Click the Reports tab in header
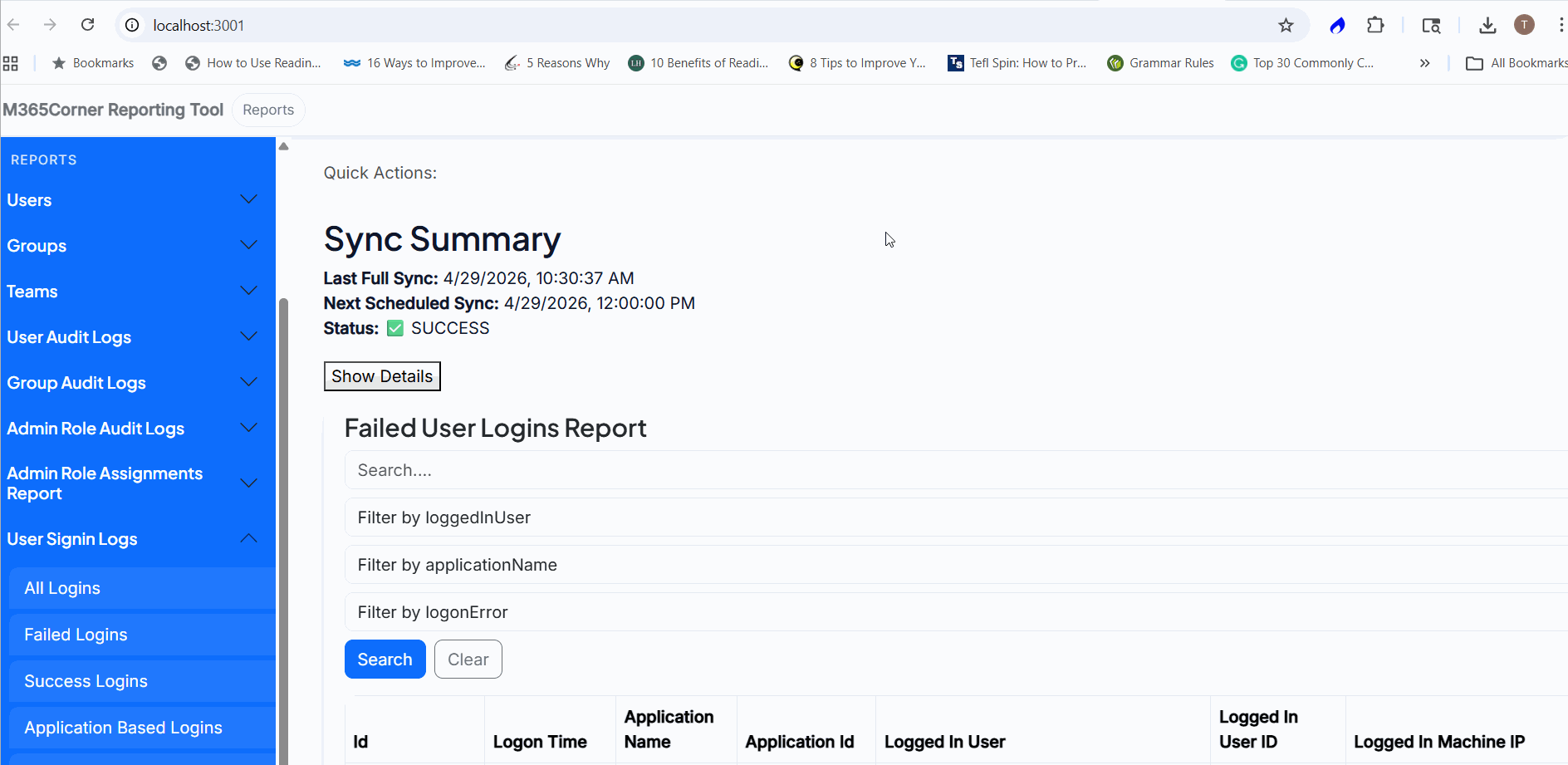 click(268, 110)
